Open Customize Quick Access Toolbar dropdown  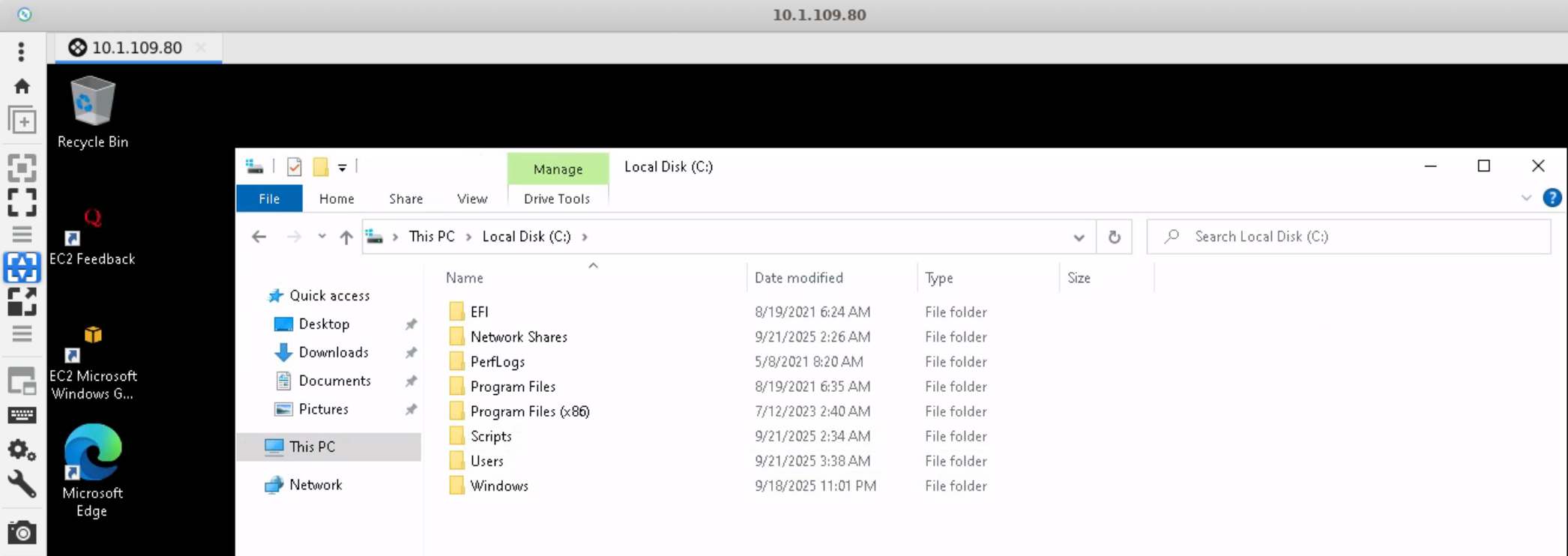[342, 168]
